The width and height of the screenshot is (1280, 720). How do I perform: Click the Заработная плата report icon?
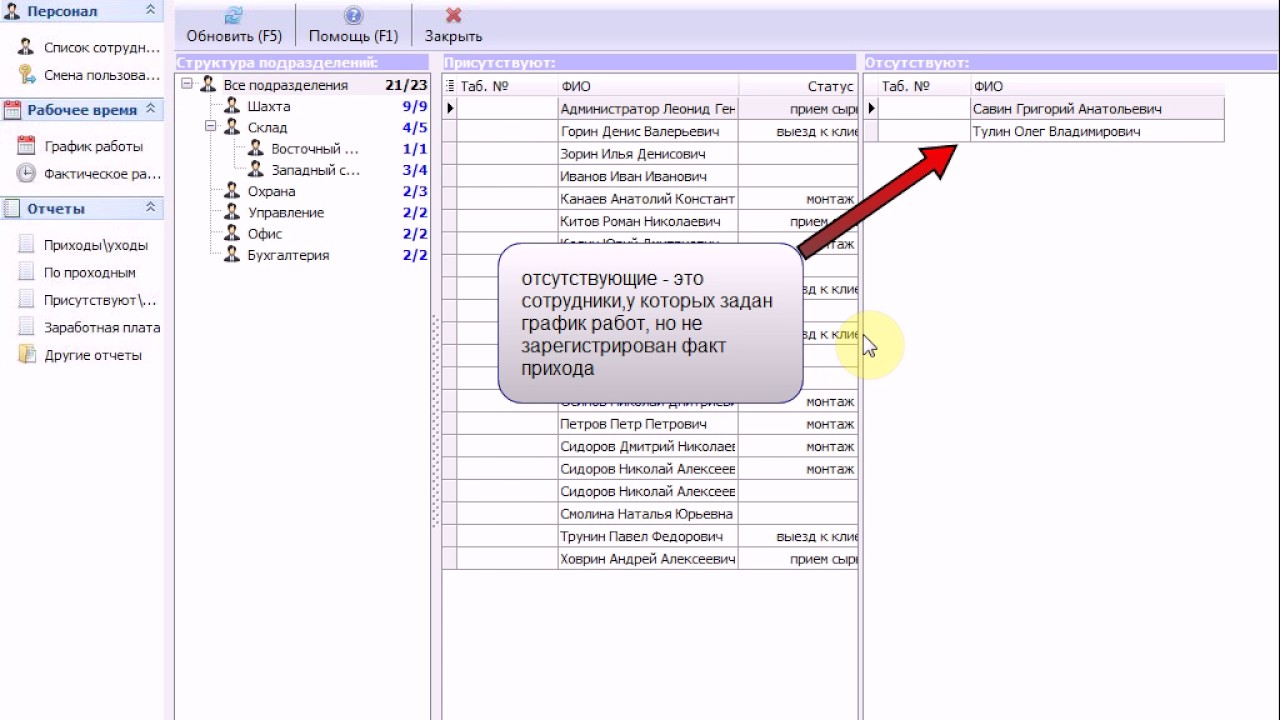pos(26,327)
